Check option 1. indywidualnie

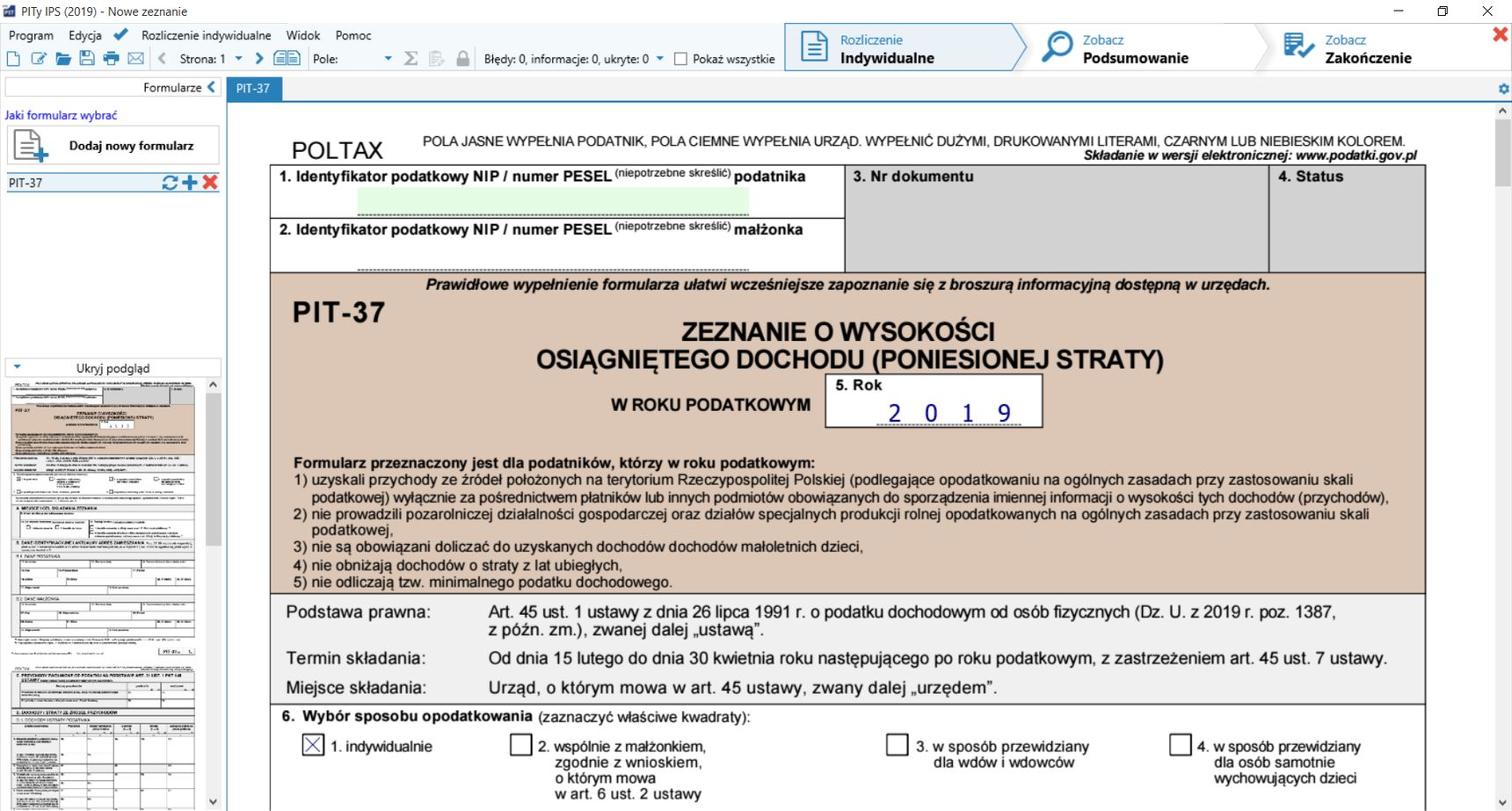313,744
